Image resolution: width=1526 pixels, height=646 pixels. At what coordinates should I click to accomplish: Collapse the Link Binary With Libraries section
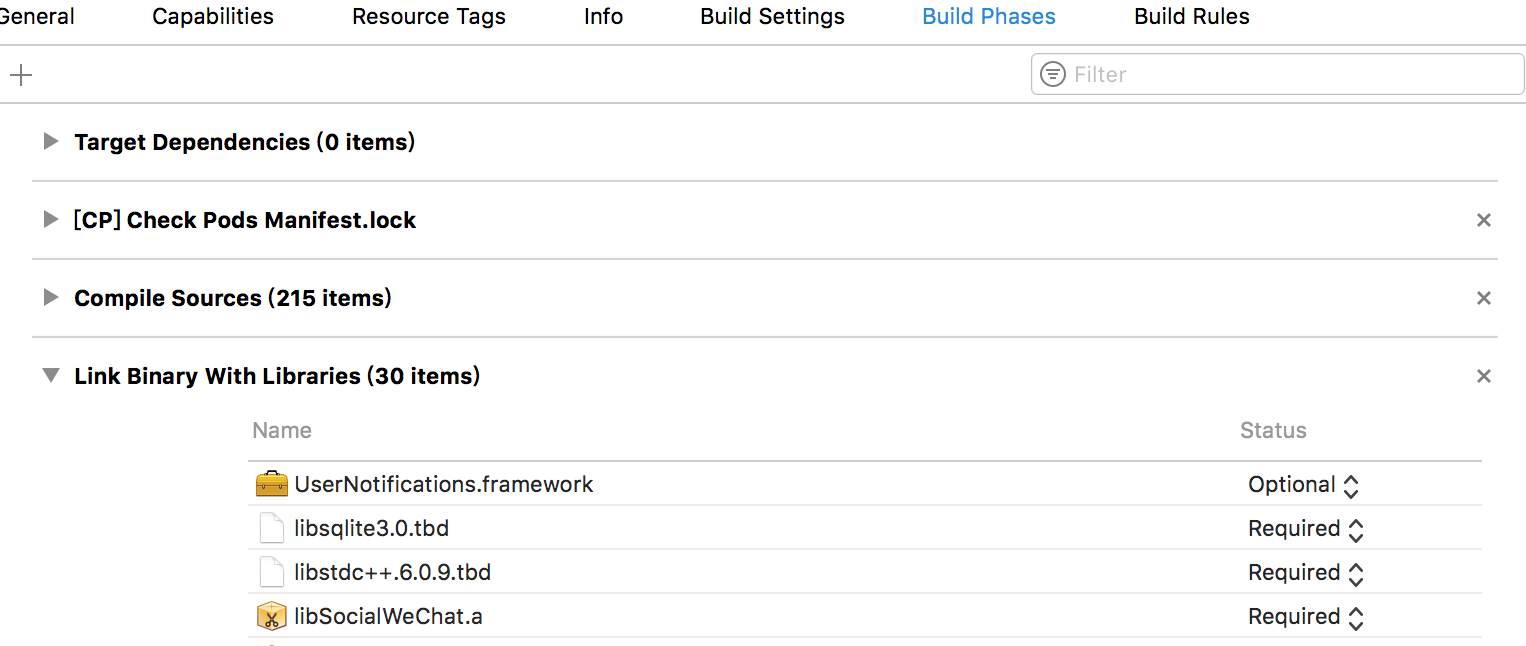[x=51, y=376]
